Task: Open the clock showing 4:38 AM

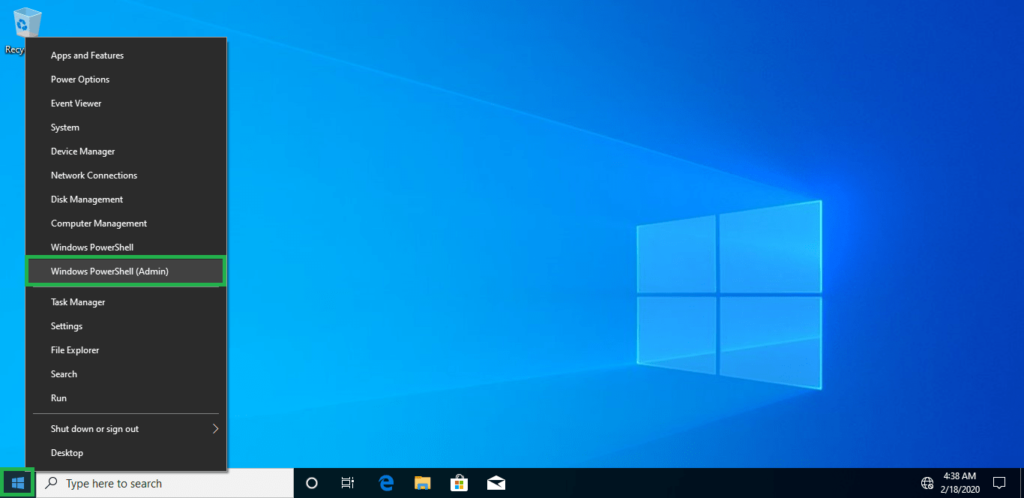Action: [x=959, y=483]
